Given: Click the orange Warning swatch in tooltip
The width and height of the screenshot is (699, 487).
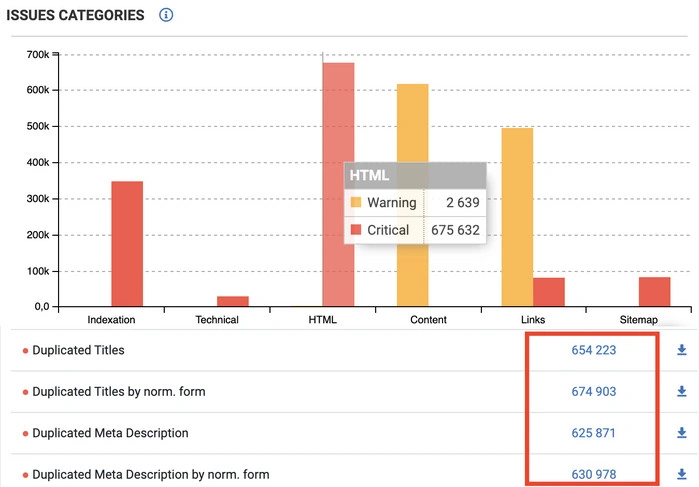Looking at the screenshot, I should tap(356, 203).
